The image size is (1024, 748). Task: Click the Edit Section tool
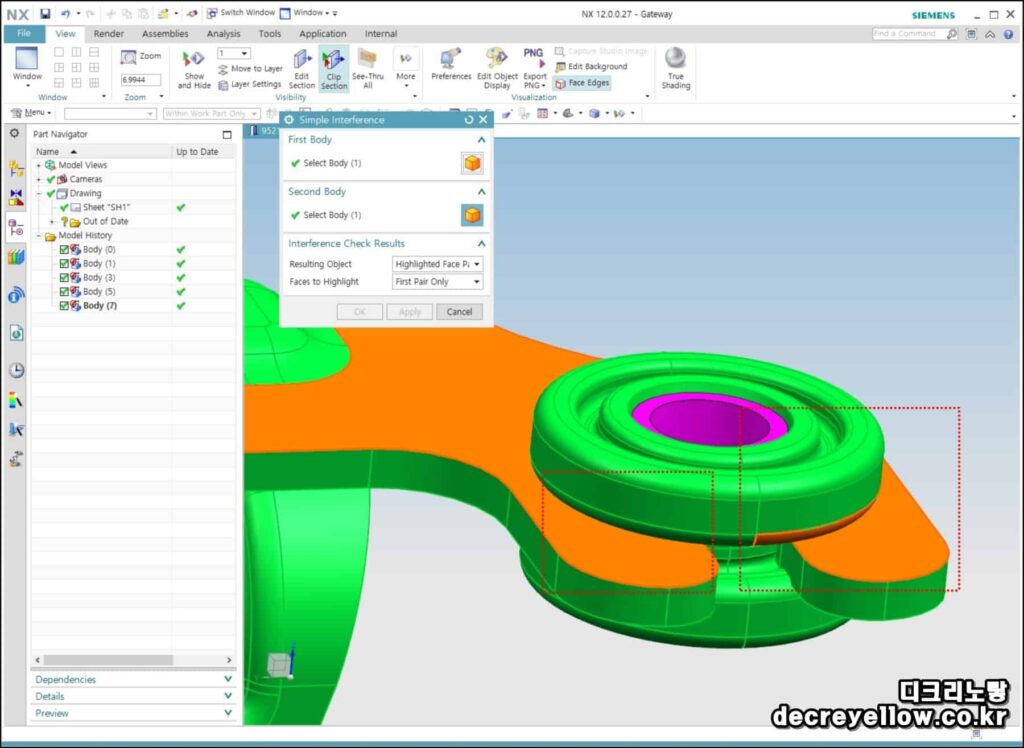point(302,69)
